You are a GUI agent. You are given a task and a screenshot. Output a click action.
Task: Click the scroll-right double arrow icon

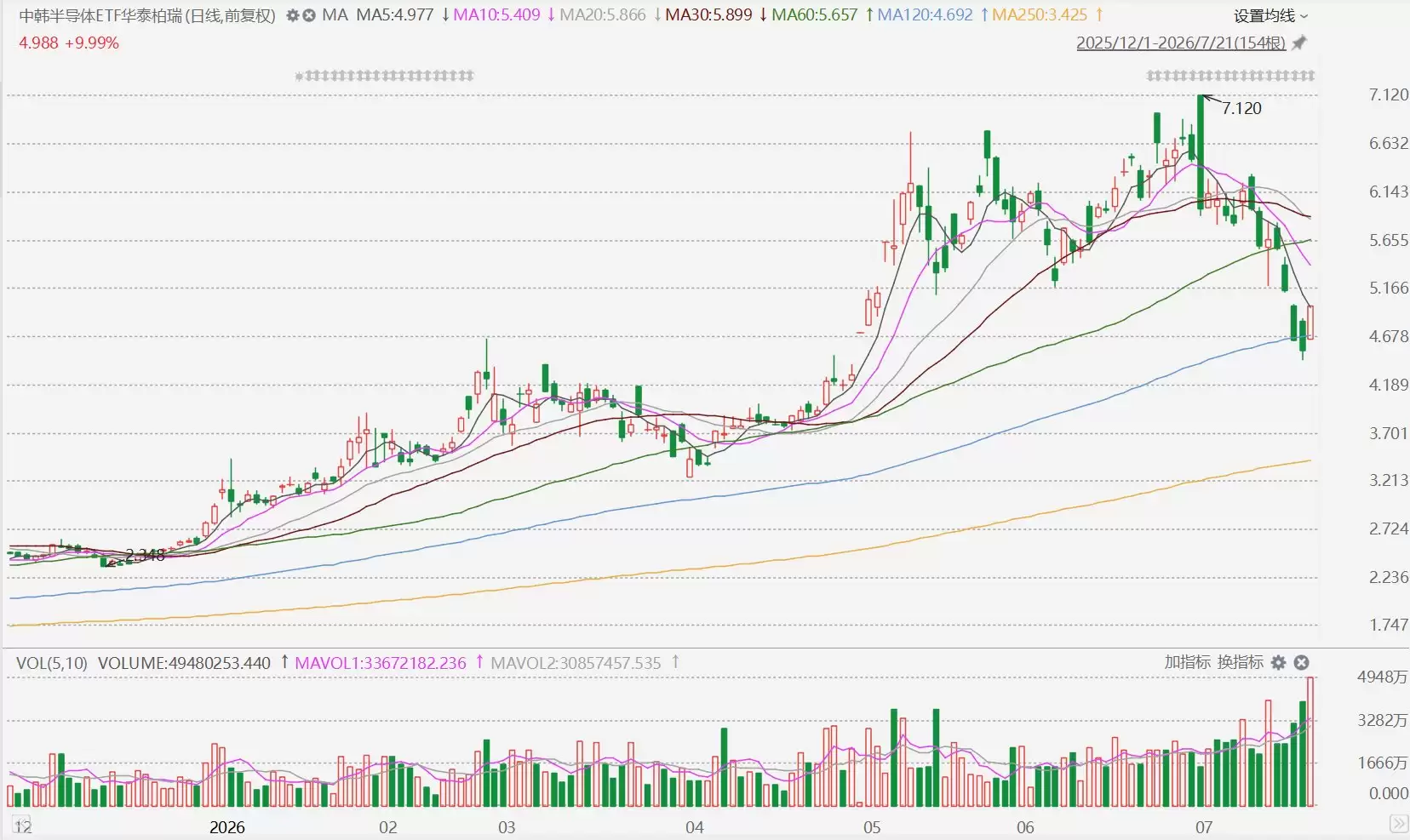1398,823
